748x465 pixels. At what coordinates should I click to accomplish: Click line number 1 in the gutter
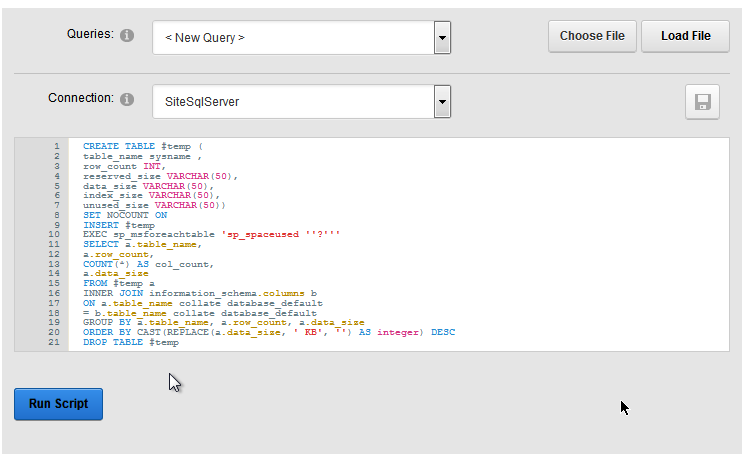[57, 146]
